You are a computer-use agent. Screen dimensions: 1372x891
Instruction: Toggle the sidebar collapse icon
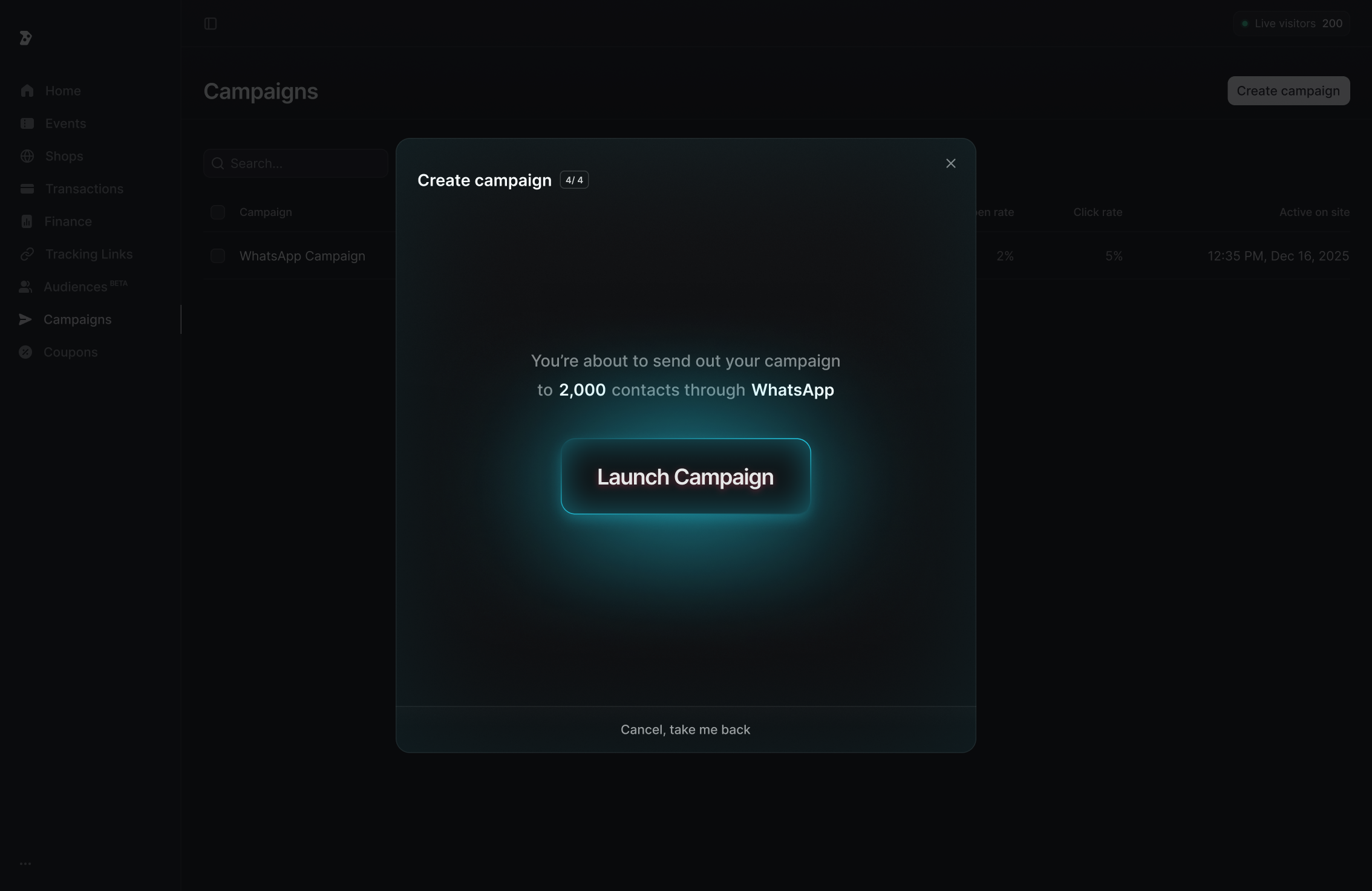click(211, 24)
